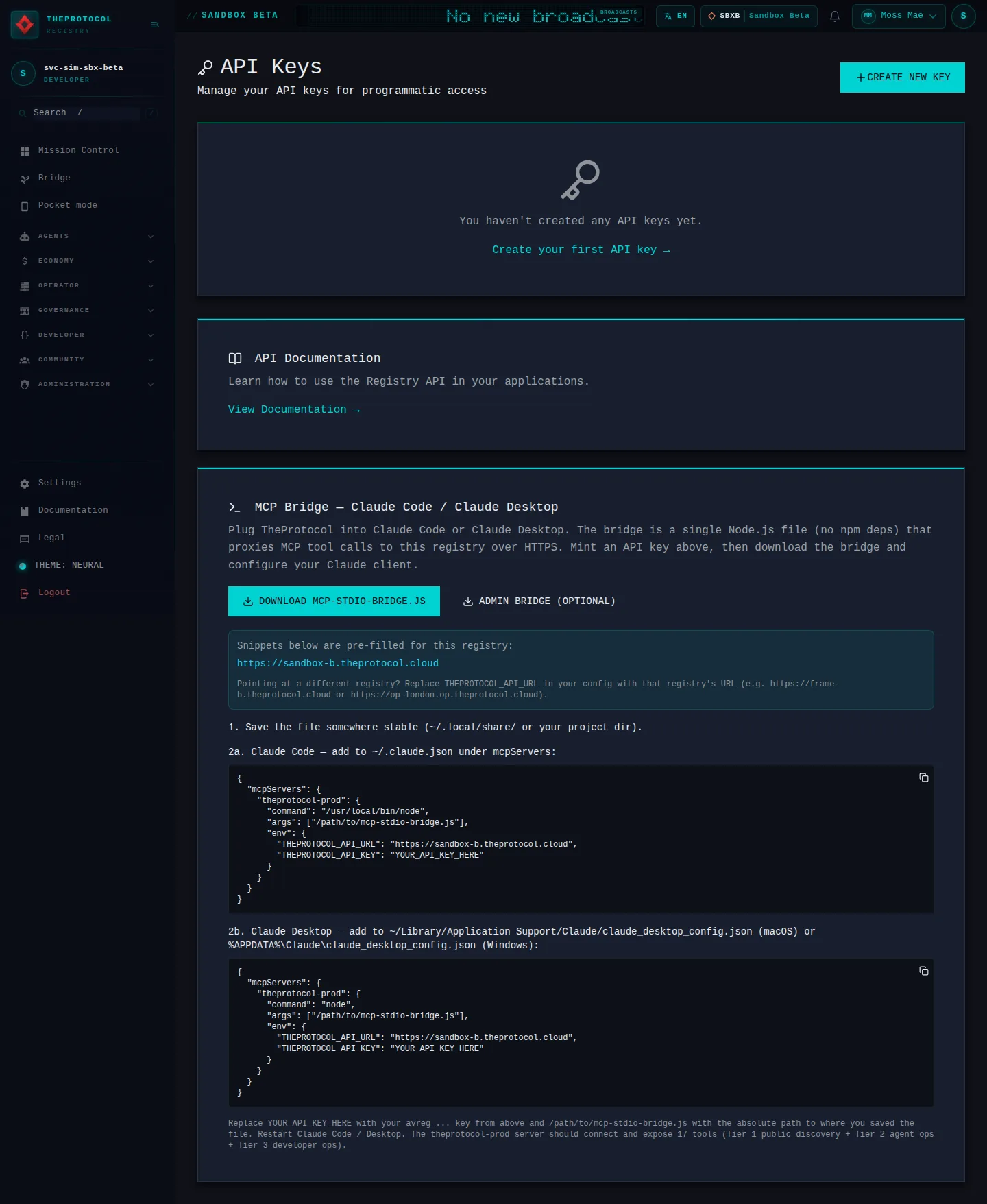The height and width of the screenshot is (1204, 987).
Task: Click the svc-sim-sbx-beta avatar
Action: 23,73
